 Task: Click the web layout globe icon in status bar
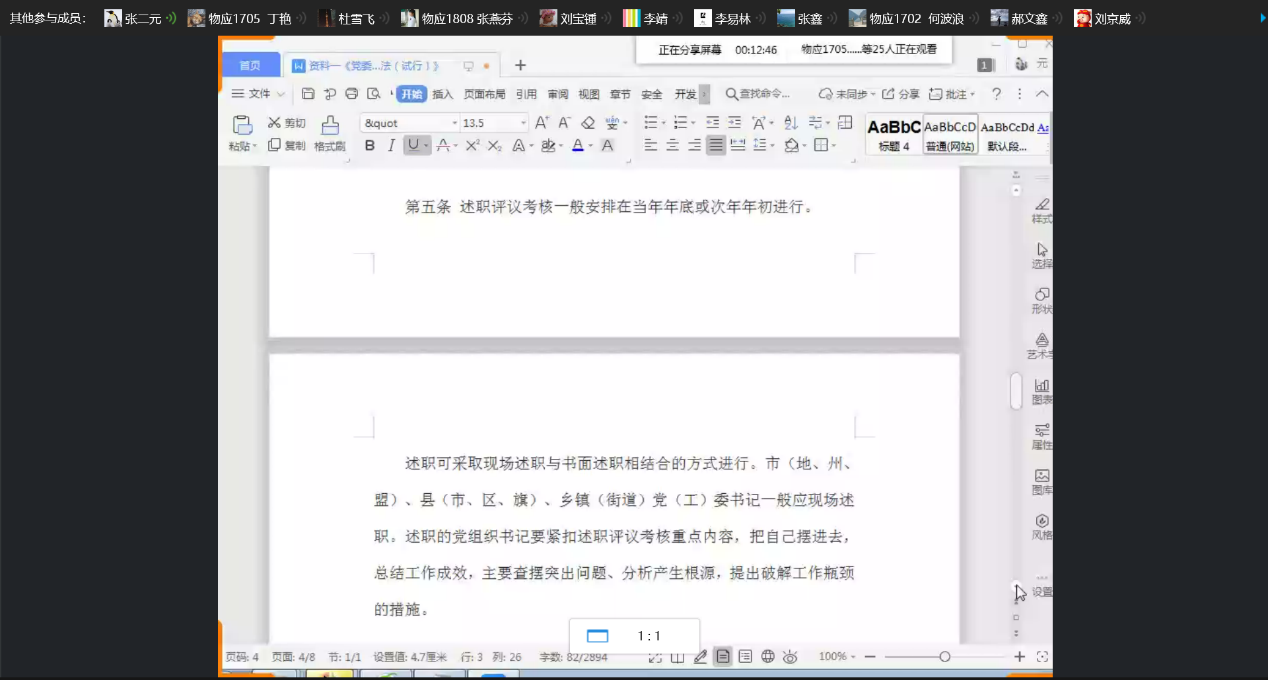coord(768,657)
